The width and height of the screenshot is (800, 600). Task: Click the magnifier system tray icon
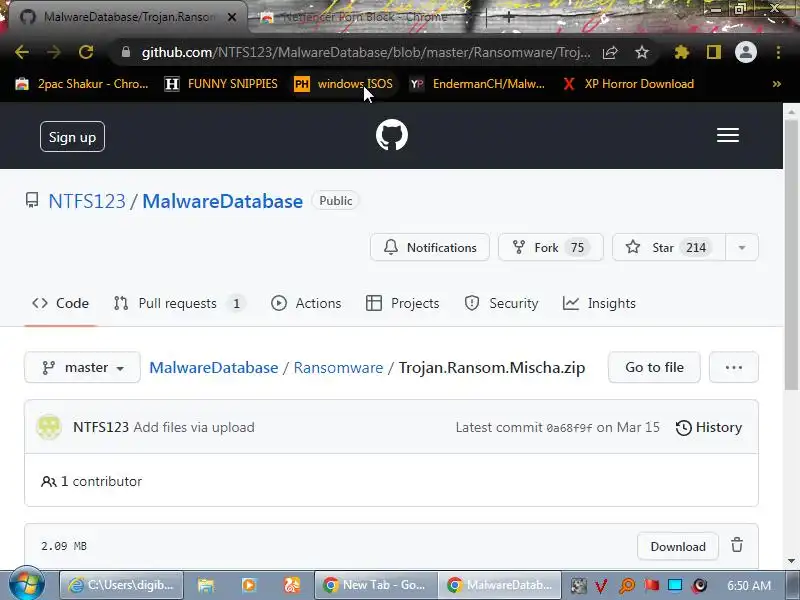[x=627, y=585]
